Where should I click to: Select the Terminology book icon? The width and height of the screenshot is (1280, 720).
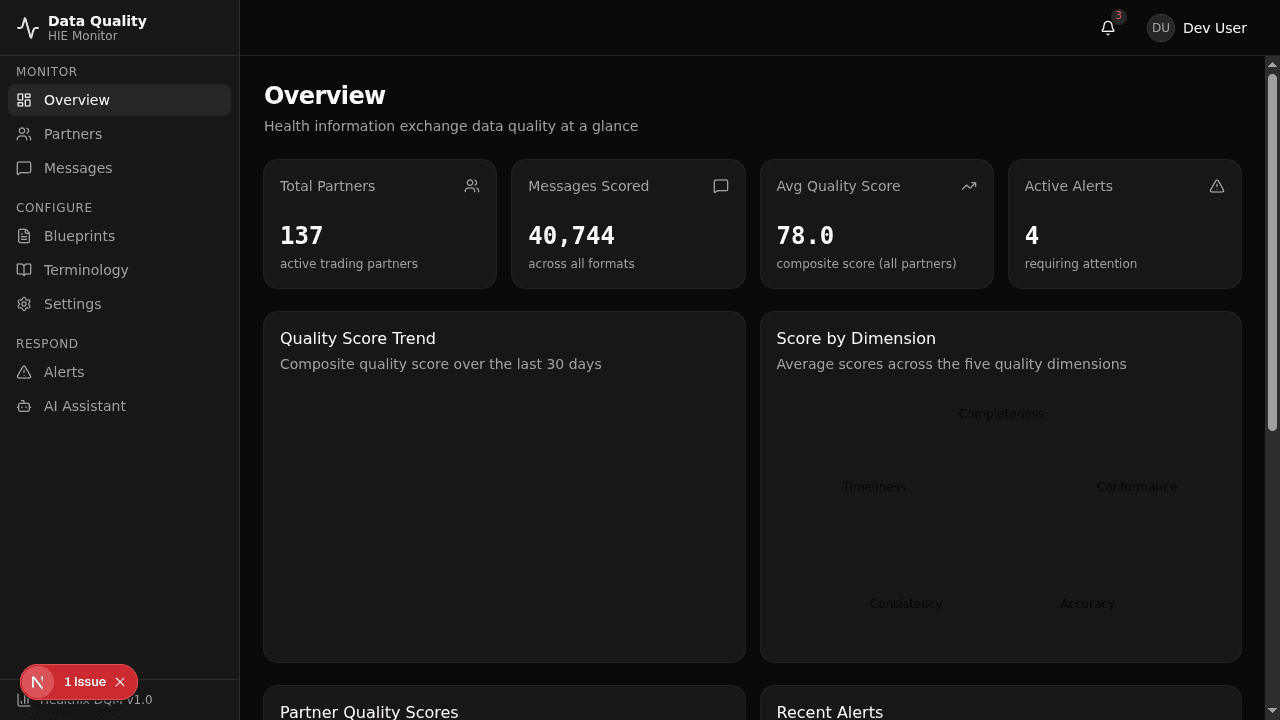tap(24, 270)
